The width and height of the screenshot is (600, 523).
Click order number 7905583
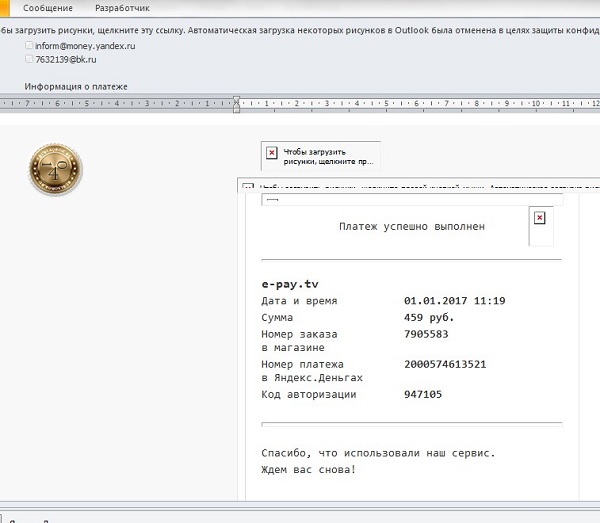click(426, 334)
